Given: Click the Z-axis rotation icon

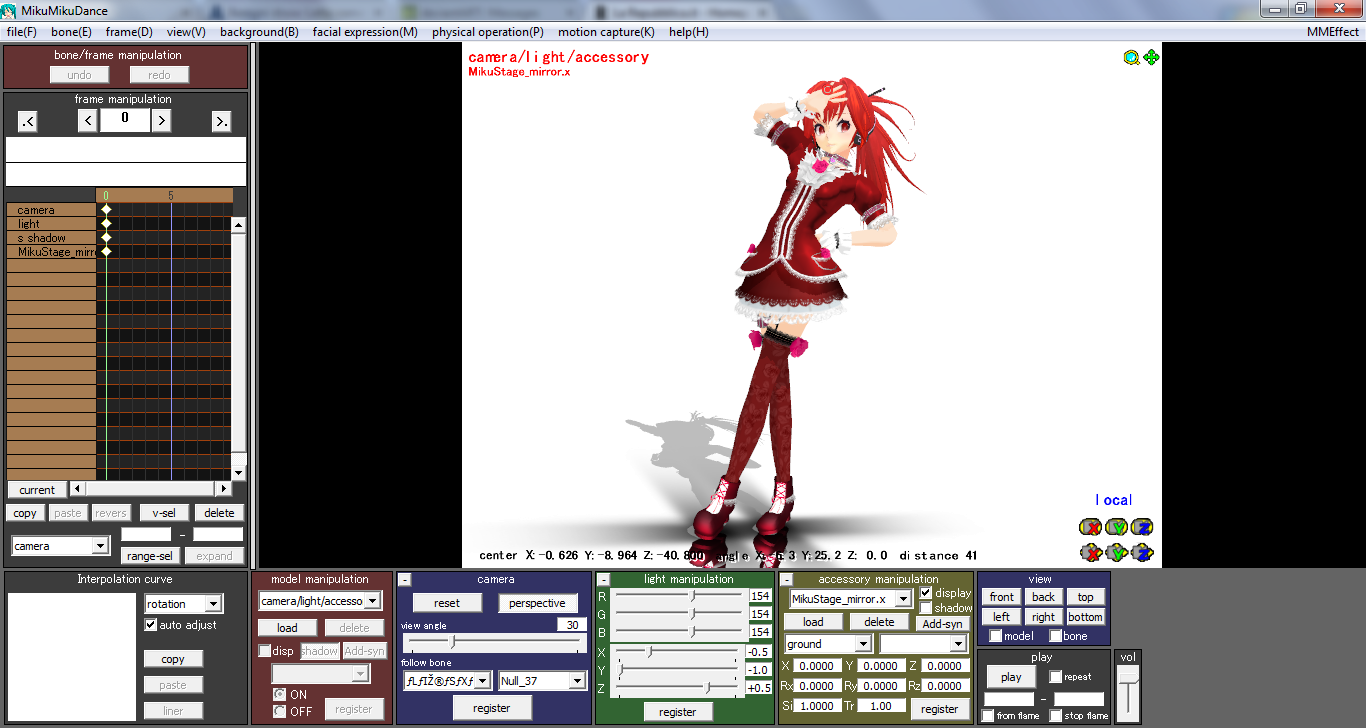Looking at the screenshot, I should pyautogui.click(x=1143, y=527).
